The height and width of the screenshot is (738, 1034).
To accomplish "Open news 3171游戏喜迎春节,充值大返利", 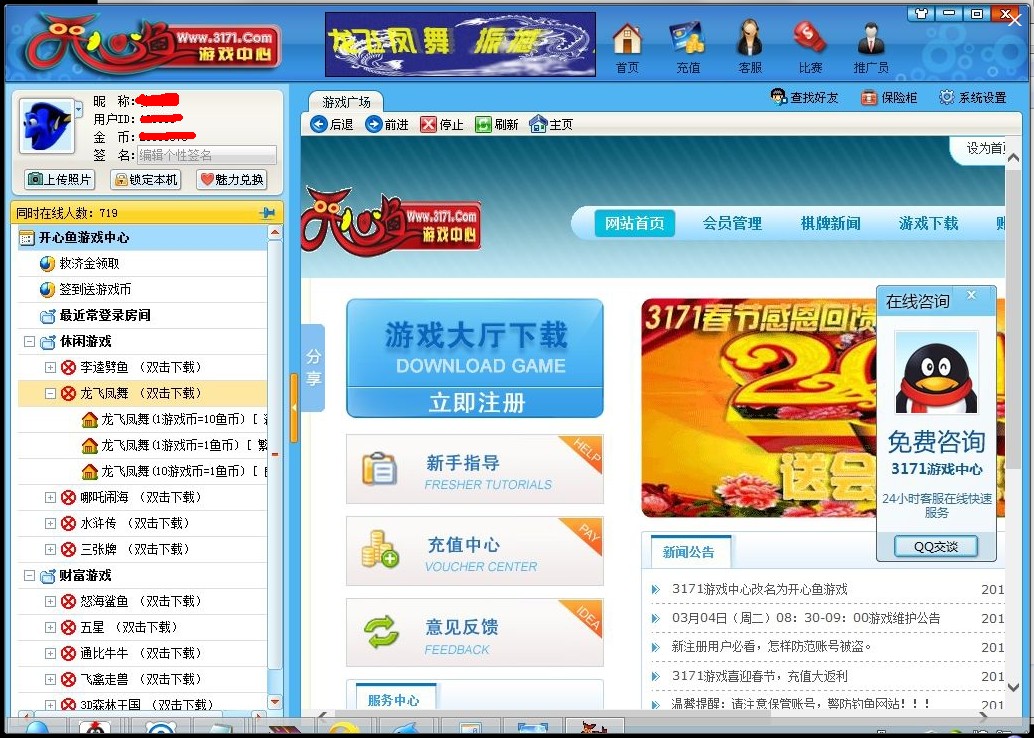I will click(x=759, y=676).
